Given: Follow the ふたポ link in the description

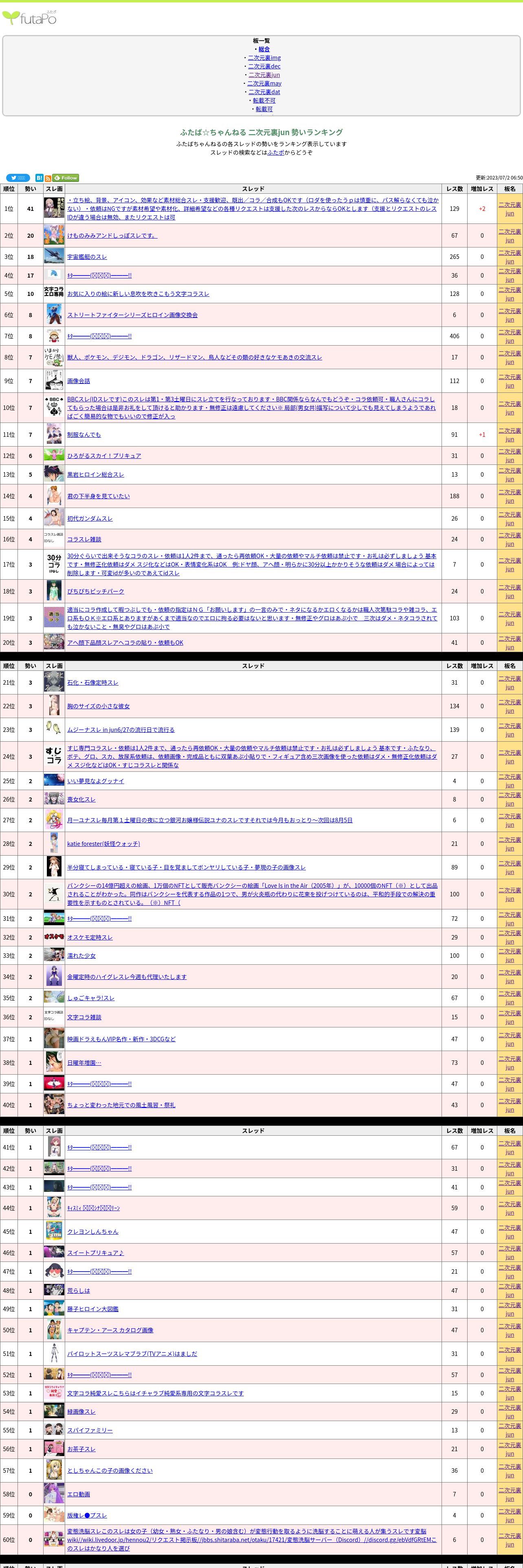Looking at the screenshot, I should 276,153.
